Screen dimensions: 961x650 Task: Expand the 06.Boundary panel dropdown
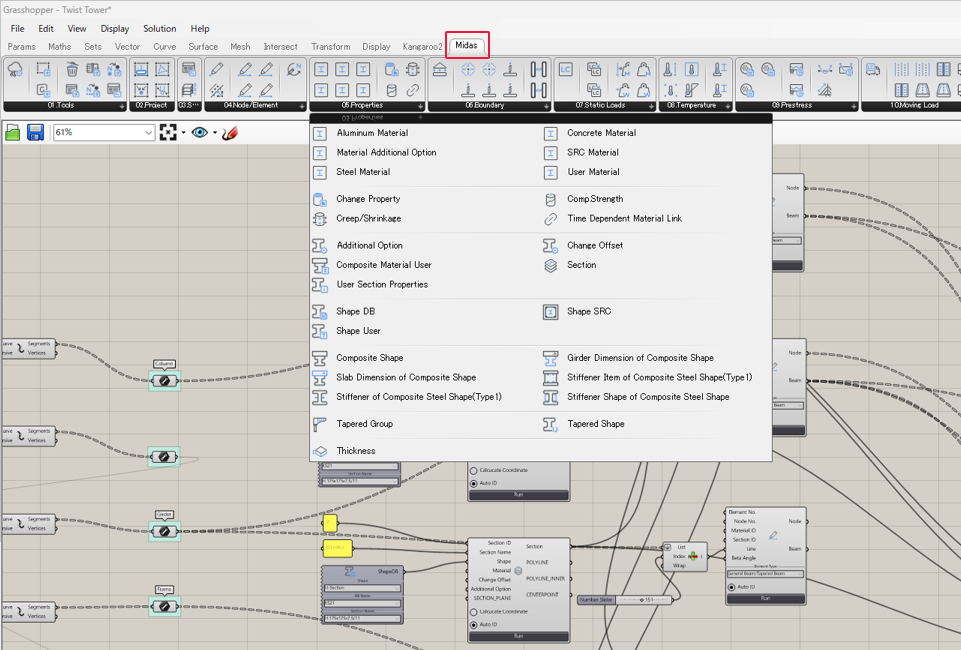point(545,107)
